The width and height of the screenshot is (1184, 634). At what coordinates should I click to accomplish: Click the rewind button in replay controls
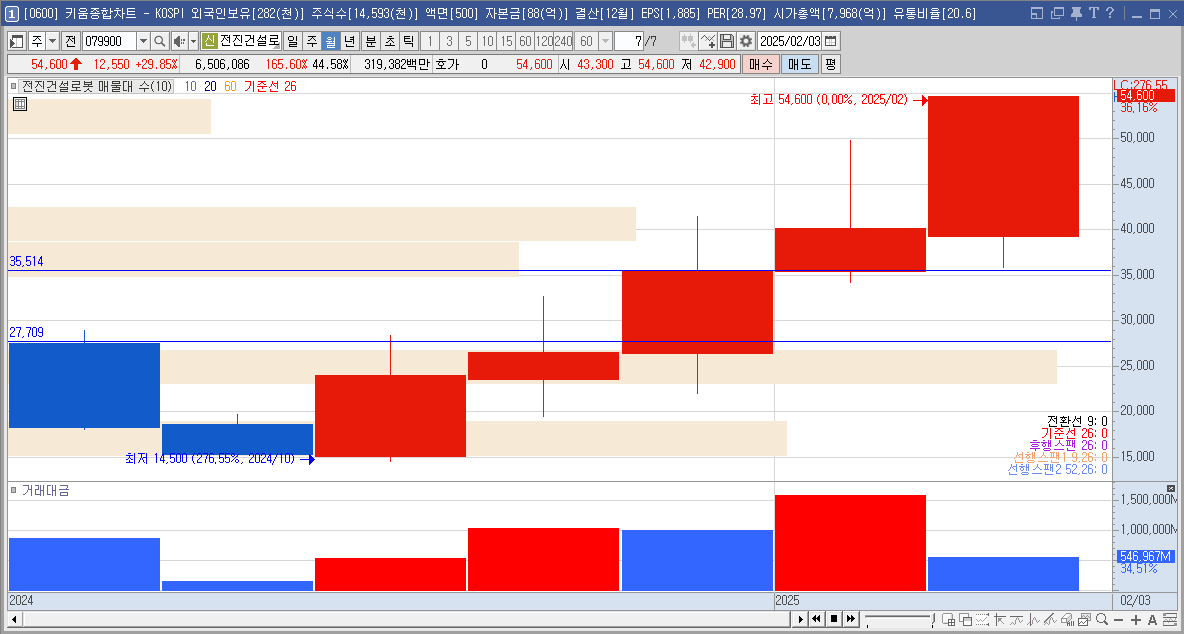click(x=816, y=620)
